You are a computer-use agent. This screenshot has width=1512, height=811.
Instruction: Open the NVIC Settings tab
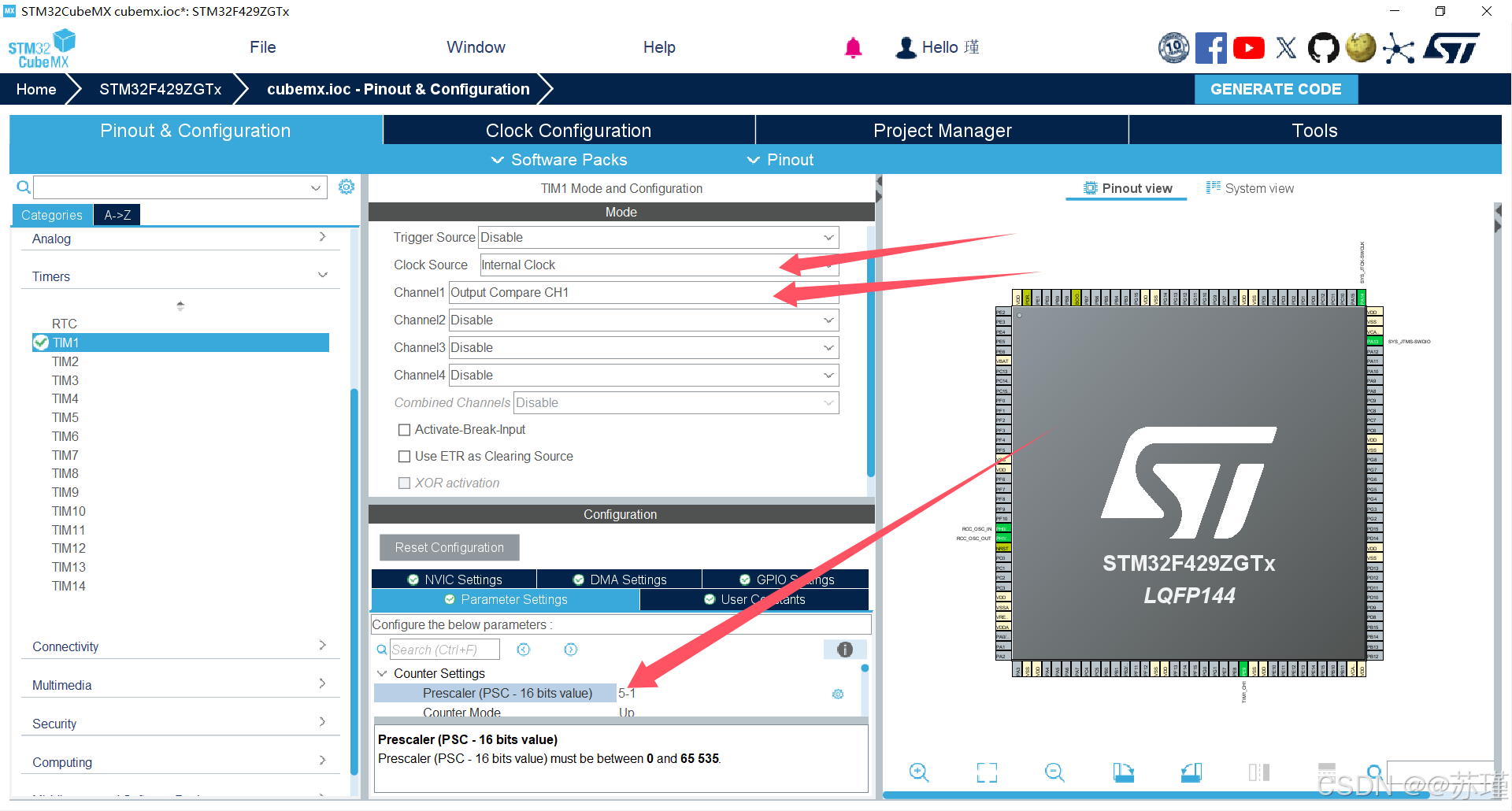(454, 580)
